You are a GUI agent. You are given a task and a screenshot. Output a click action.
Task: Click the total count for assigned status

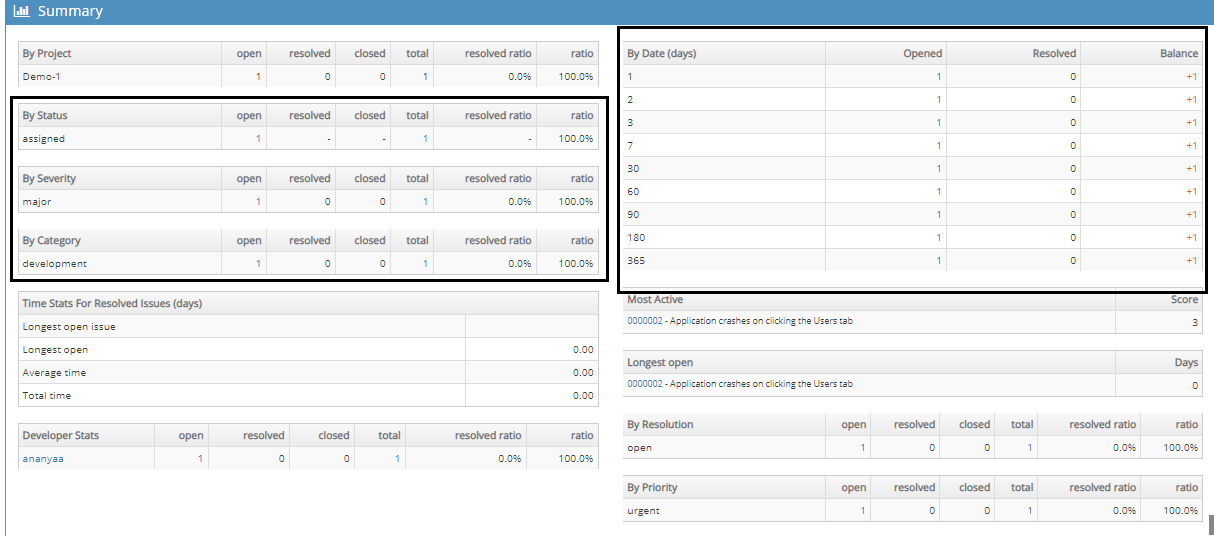425,139
